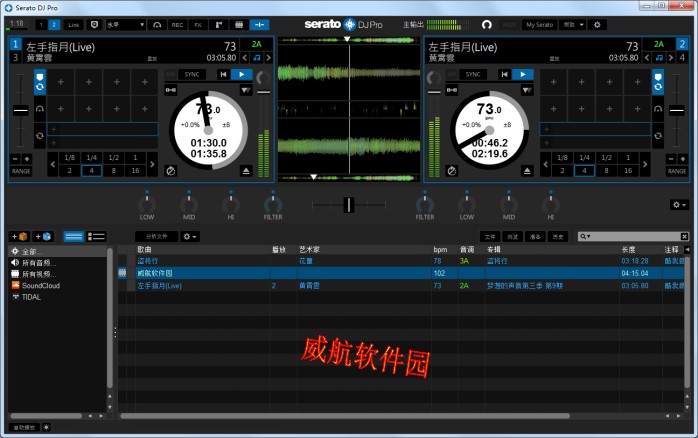Click SoundCloud icon in library sidebar
Screen dimensions: 698x438
pyautogui.click(x=16, y=285)
